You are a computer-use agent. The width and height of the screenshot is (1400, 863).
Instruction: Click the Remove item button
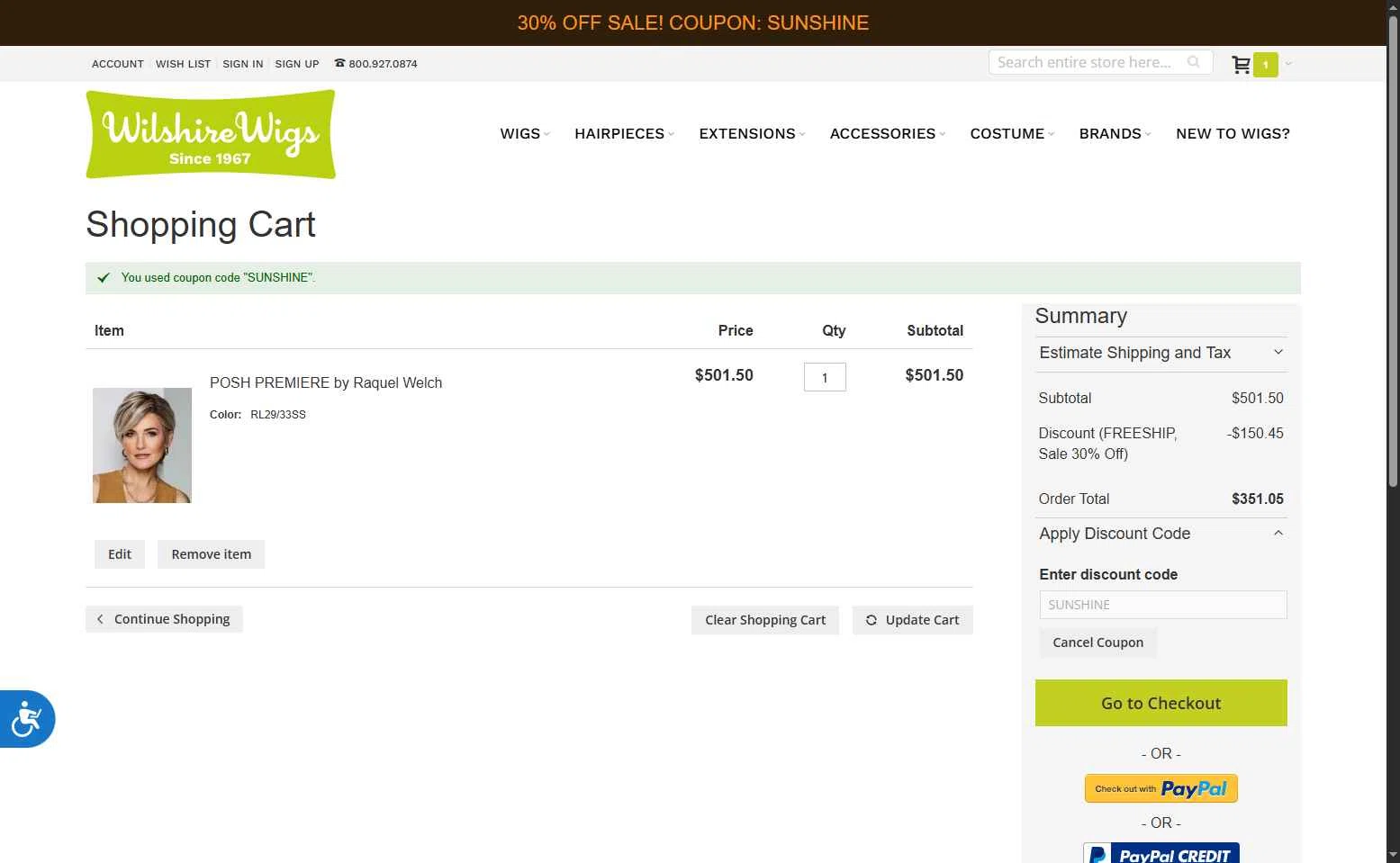212,554
